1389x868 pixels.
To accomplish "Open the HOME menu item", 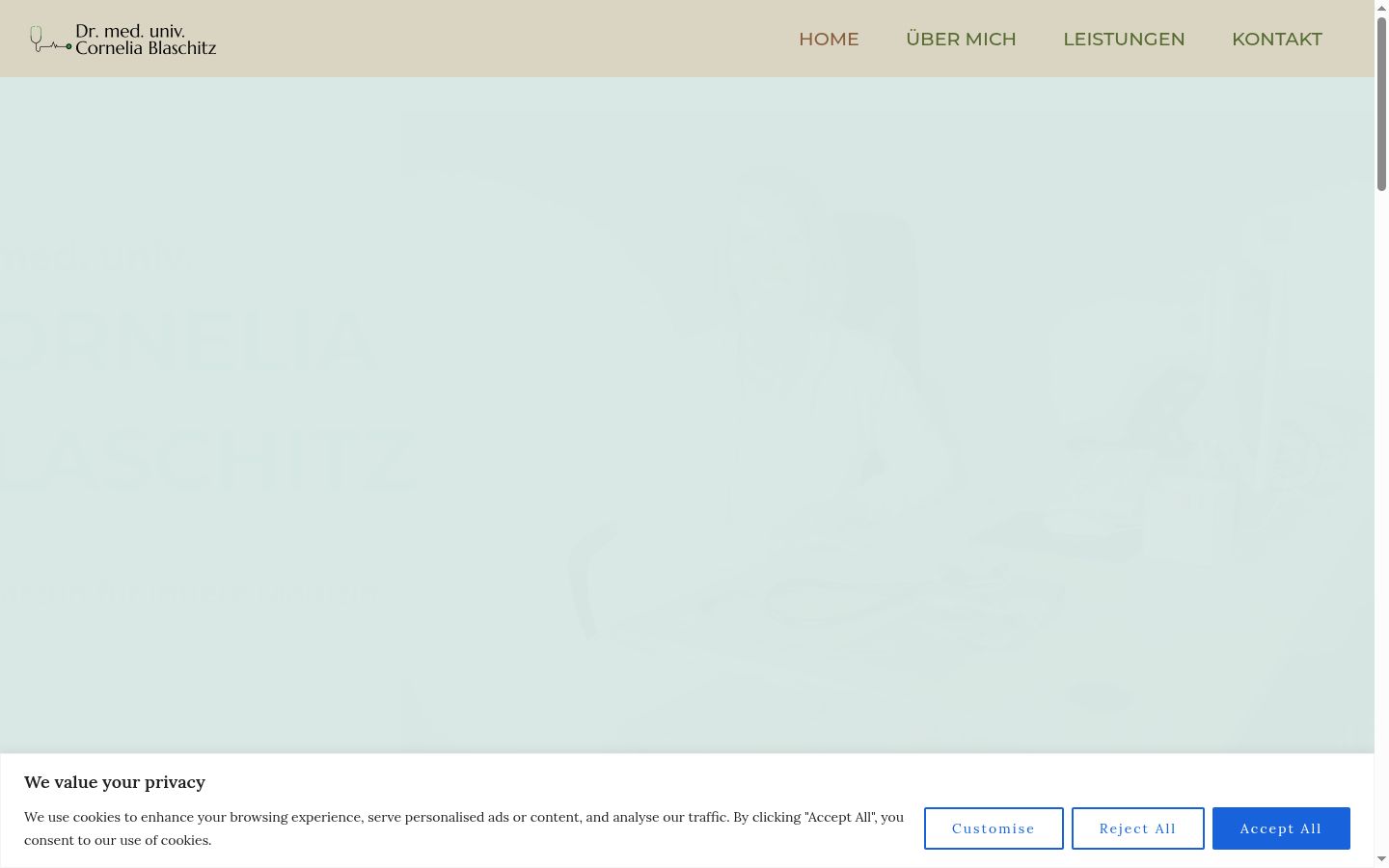I will tap(829, 40).
